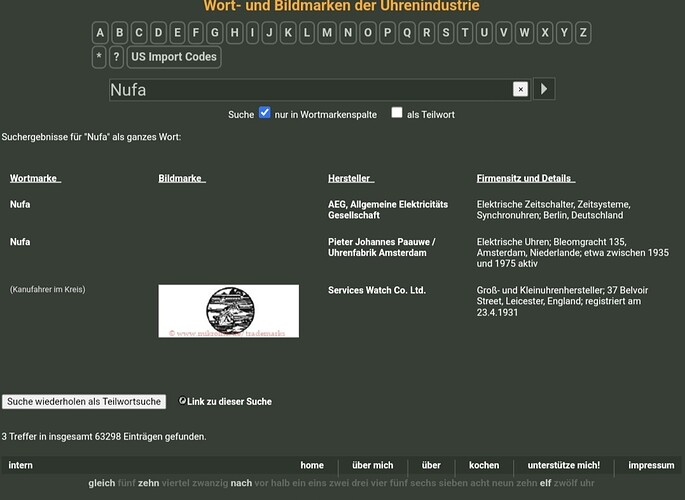
Task: Select letter G in the alphabet index
Action: tap(214, 33)
